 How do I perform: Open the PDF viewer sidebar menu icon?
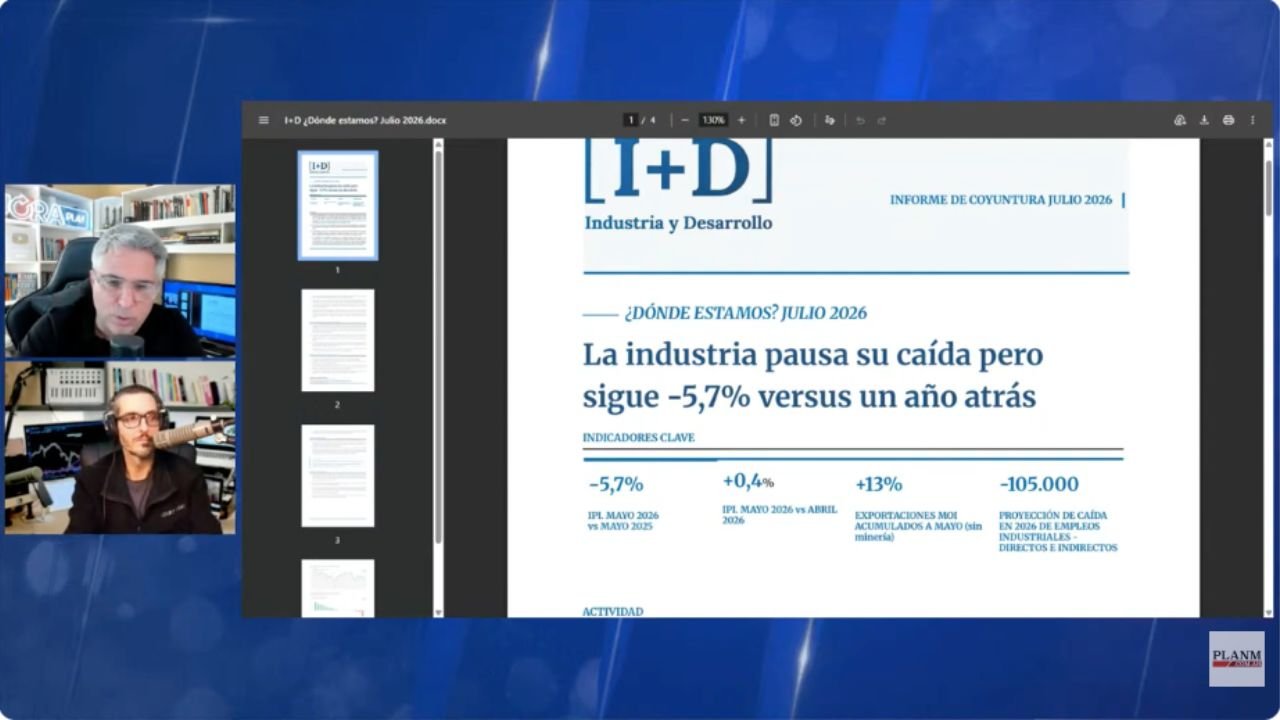pos(264,120)
